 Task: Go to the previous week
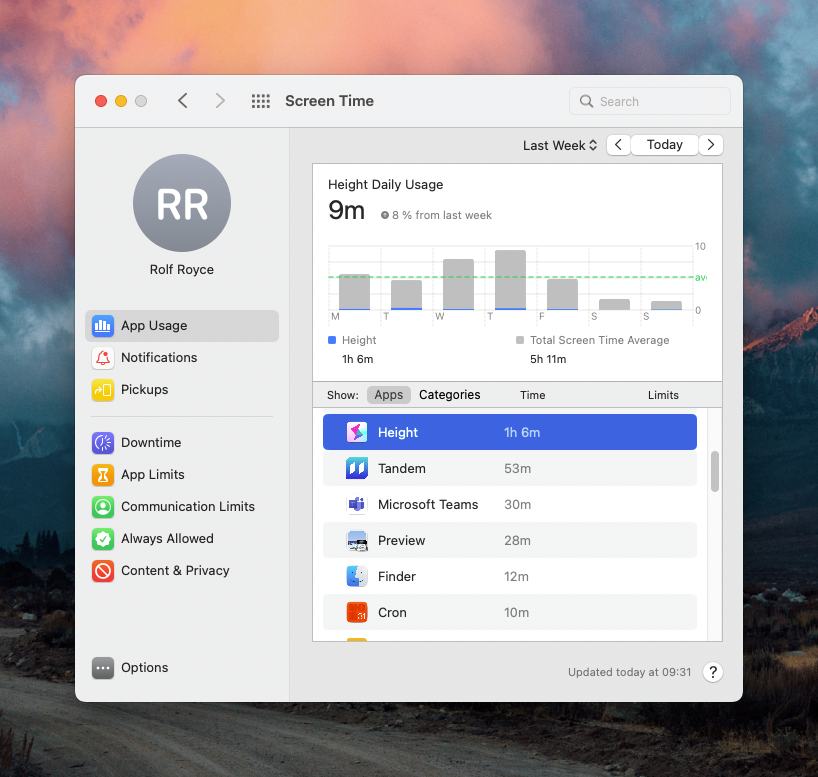[x=618, y=145]
